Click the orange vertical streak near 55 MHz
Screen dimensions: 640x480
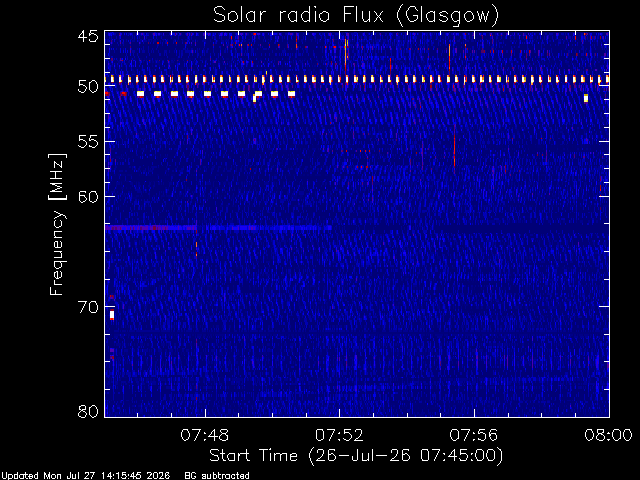pyautogui.click(x=454, y=147)
